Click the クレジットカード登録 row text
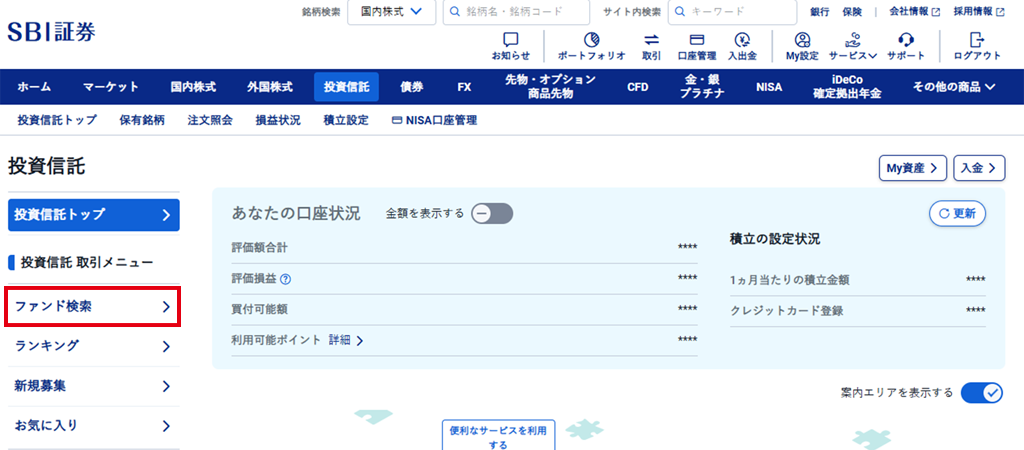The height and width of the screenshot is (450, 1024). 787,311
